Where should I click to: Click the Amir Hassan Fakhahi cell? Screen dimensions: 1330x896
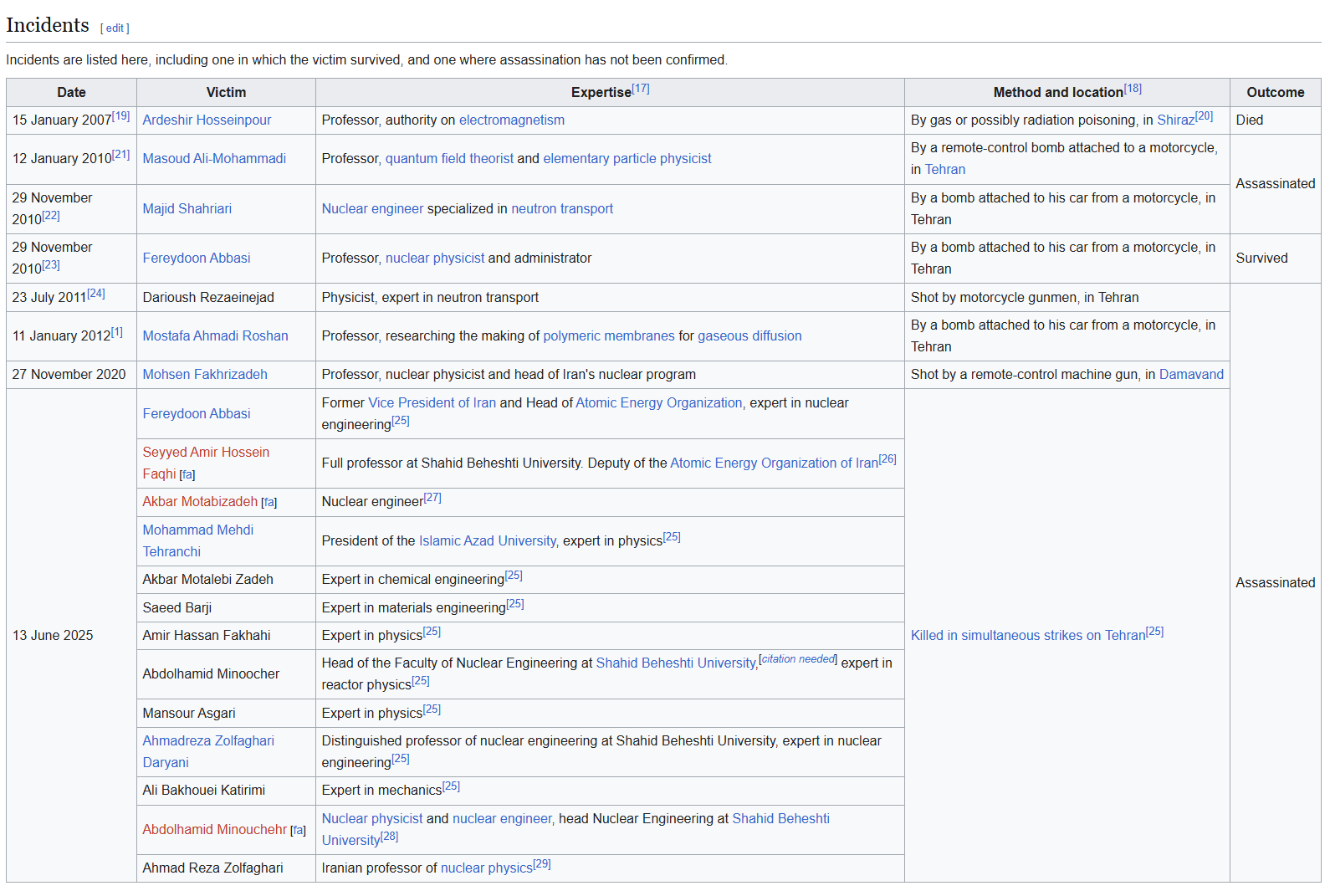point(226,636)
